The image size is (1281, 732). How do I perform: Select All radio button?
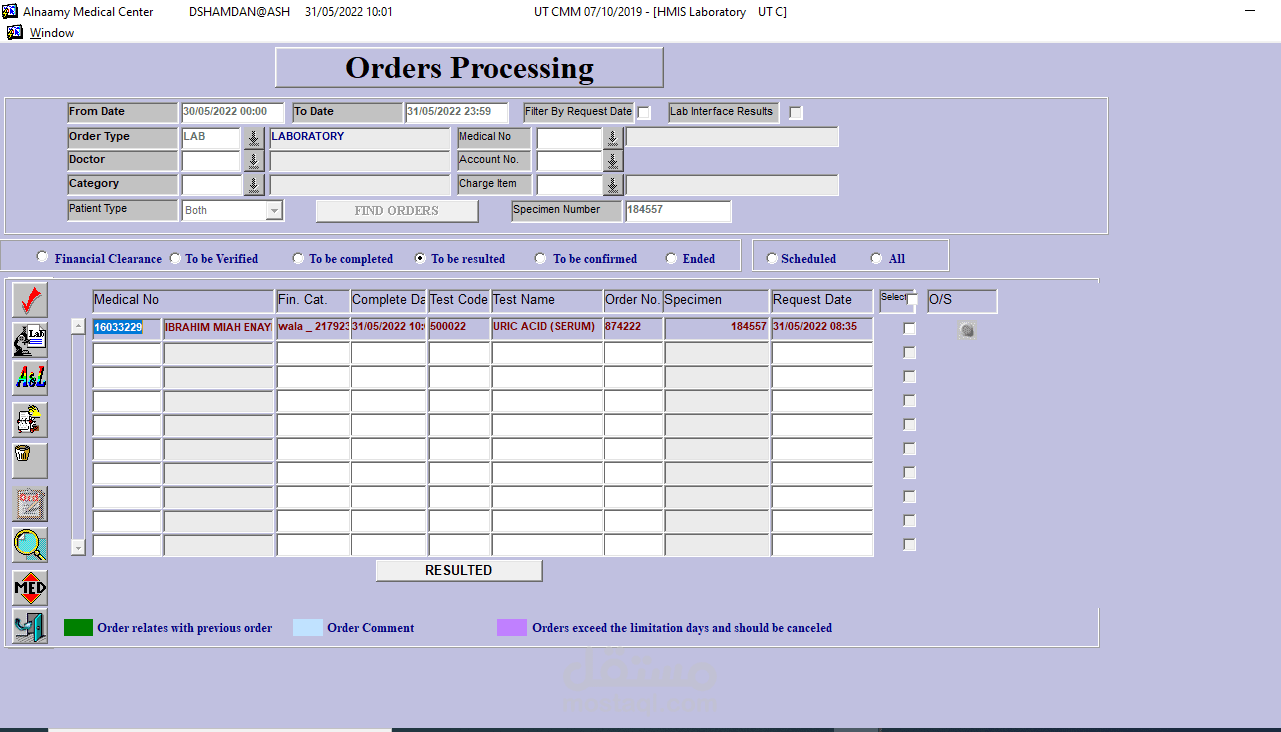pos(877,258)
